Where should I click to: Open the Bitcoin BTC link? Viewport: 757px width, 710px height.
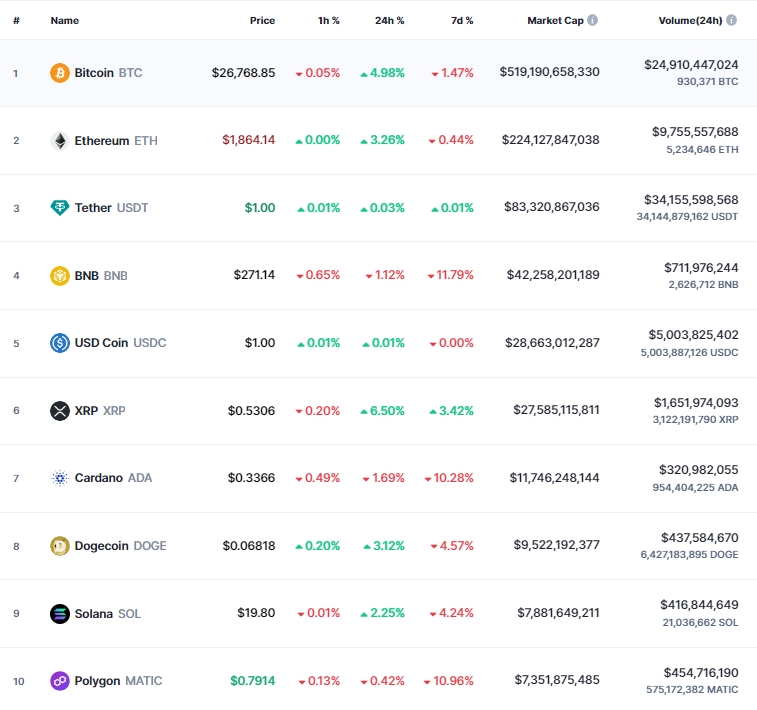[x=108, y=73]
